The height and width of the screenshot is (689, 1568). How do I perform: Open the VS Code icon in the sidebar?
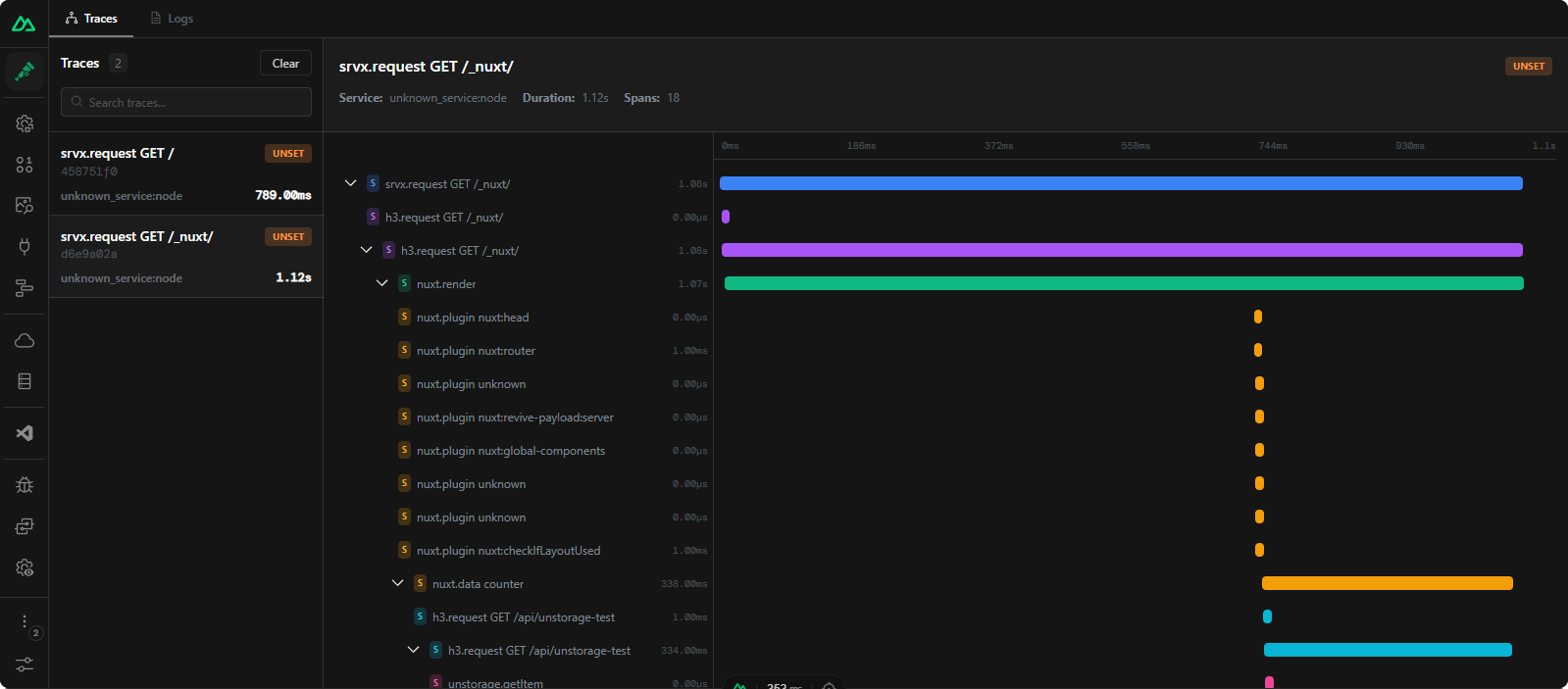tap(25, 433)
